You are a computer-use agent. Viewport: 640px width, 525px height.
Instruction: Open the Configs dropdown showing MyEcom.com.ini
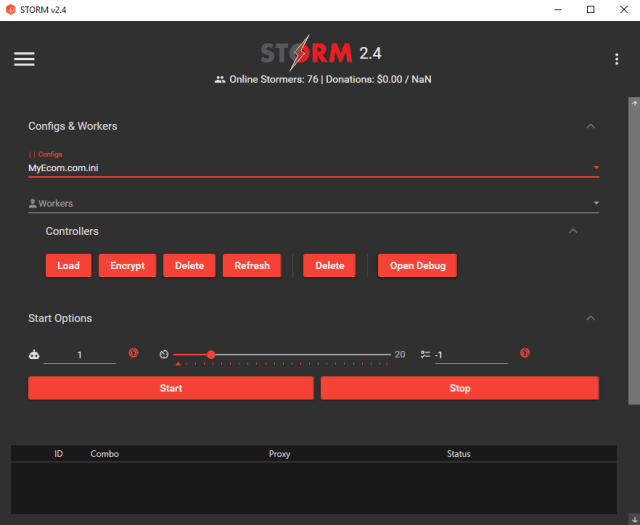coord(313,168)
